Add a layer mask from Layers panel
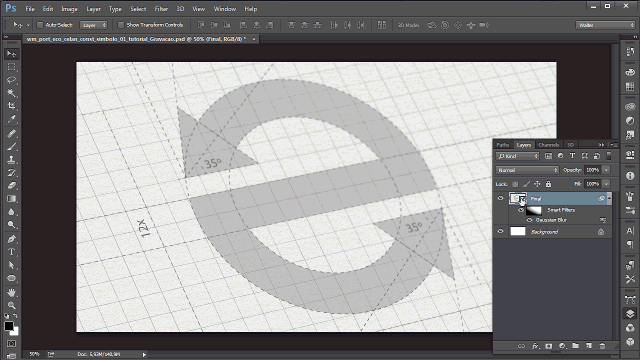The height and width of the screenshot is (360, 640). pos(549,346)
